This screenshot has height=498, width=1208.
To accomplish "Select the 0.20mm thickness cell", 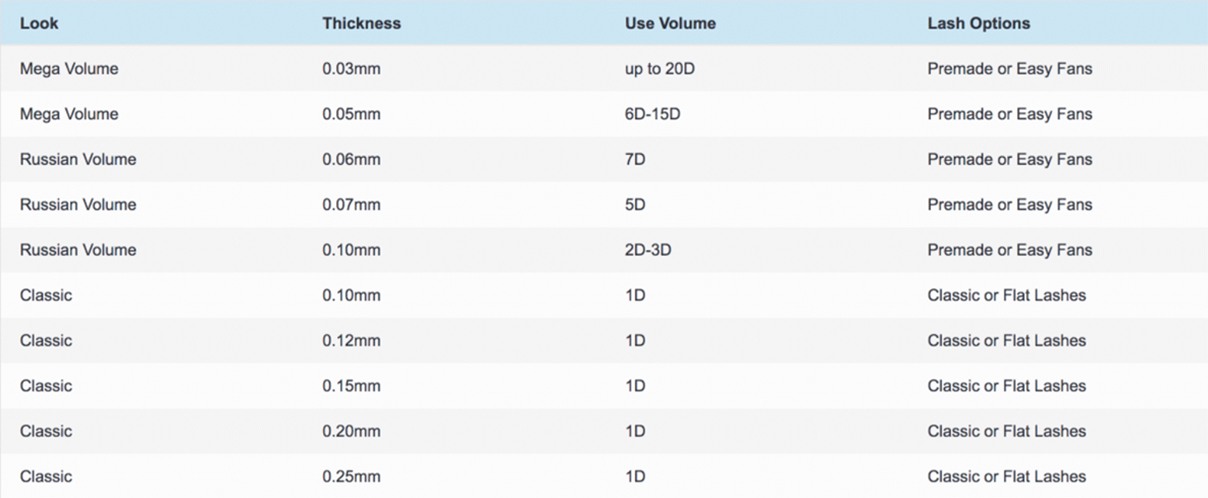I will [x=351, y=431].
